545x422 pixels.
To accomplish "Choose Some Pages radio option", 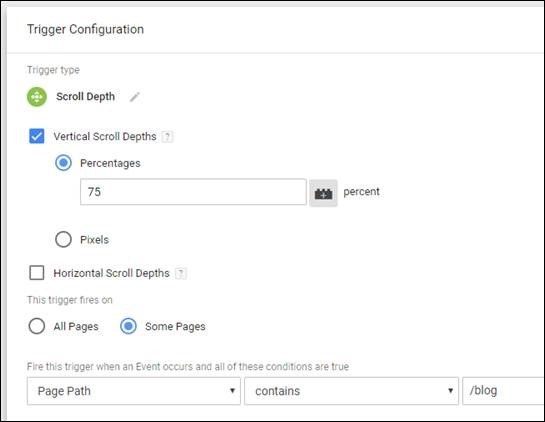I will point(128,326).
